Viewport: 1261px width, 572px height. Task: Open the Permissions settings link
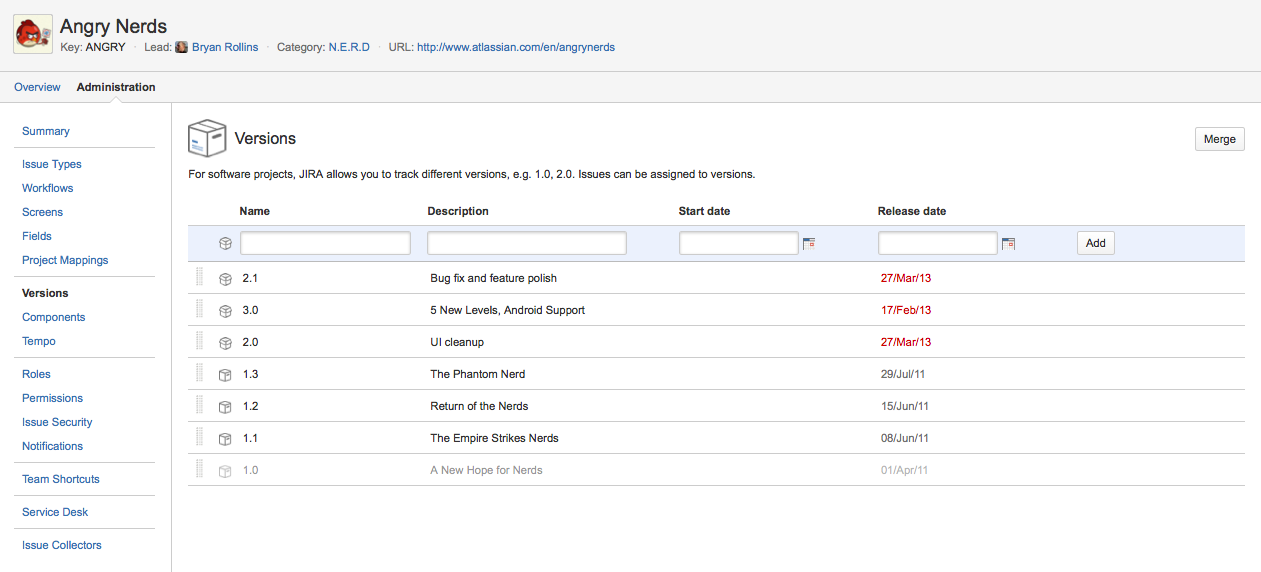(x=52, y=398)
